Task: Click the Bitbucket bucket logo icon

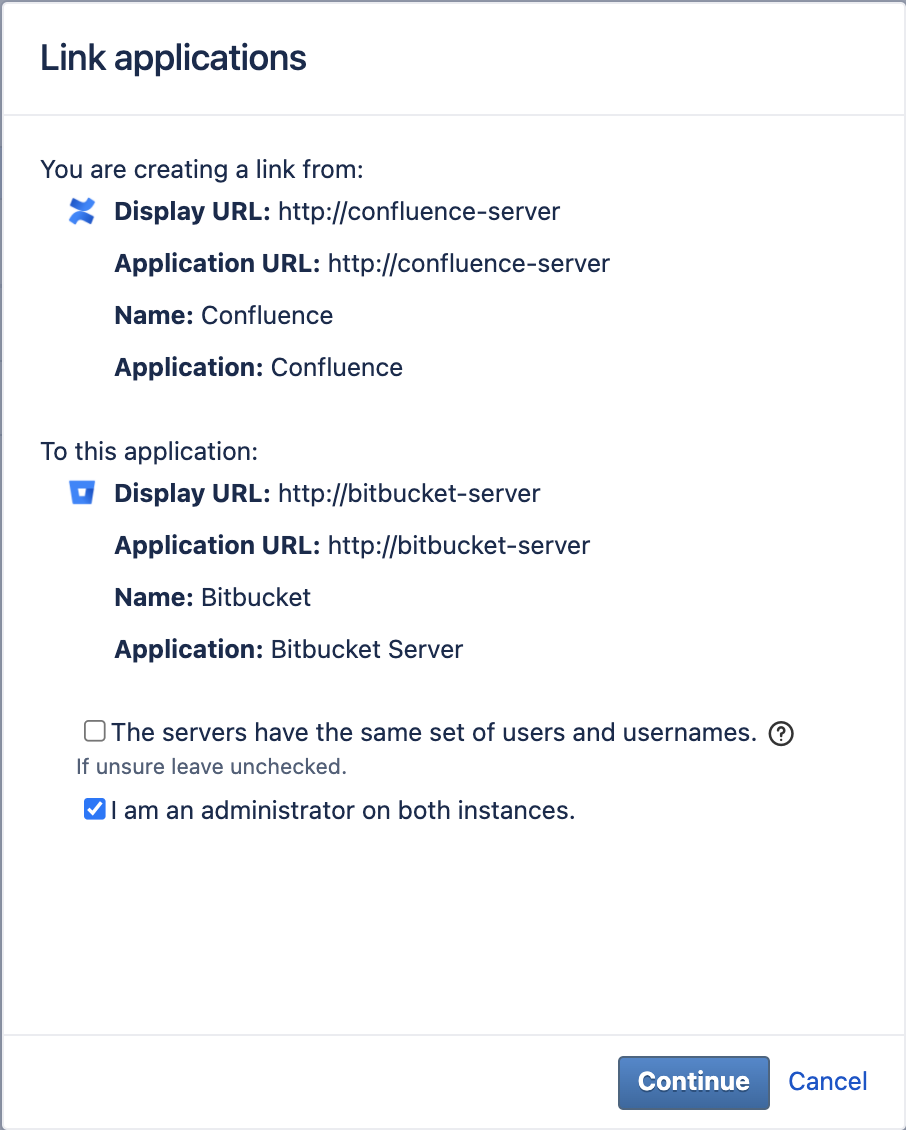Action: 81,493
